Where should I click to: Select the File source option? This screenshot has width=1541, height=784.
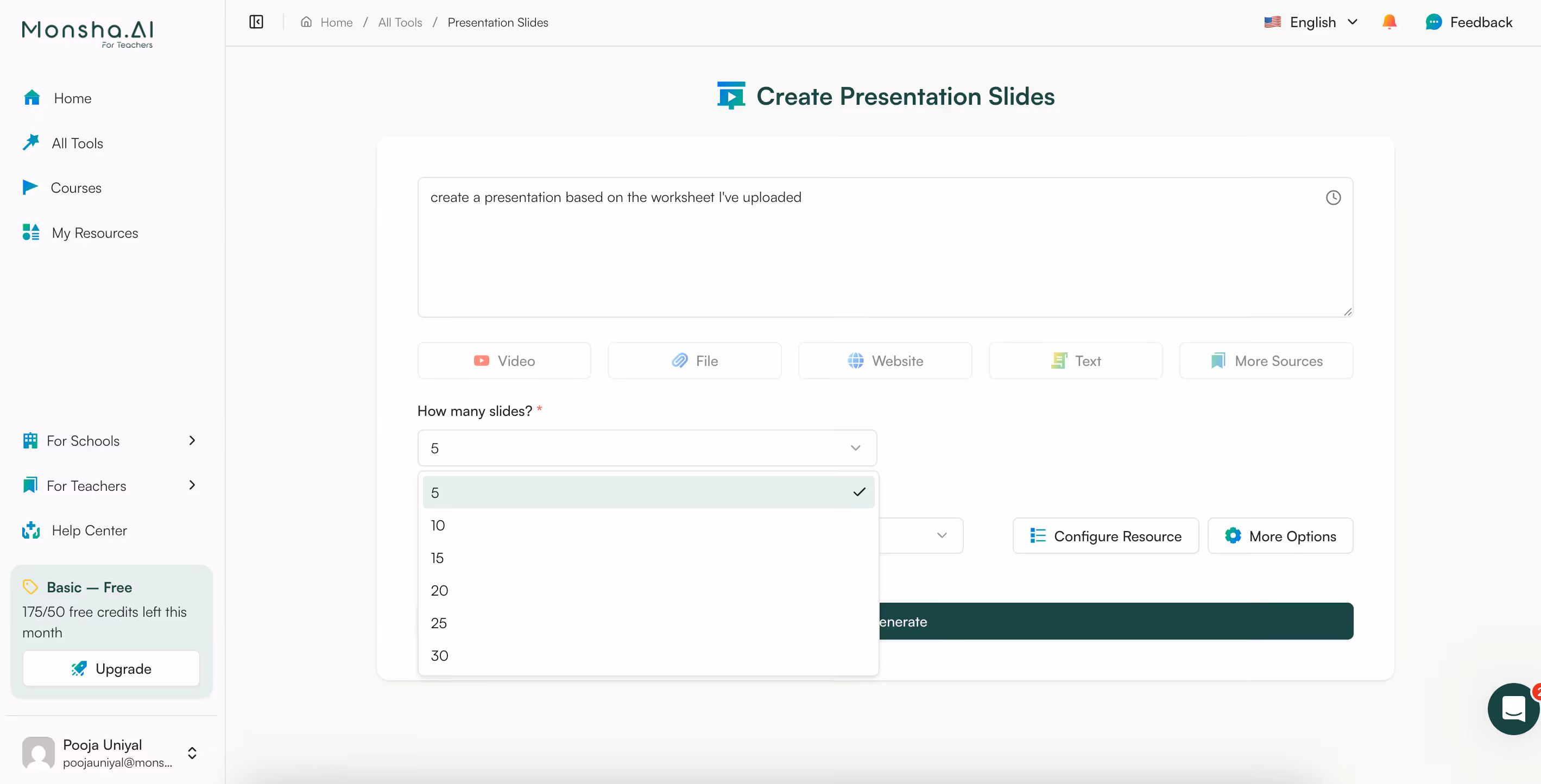[694, 360]
